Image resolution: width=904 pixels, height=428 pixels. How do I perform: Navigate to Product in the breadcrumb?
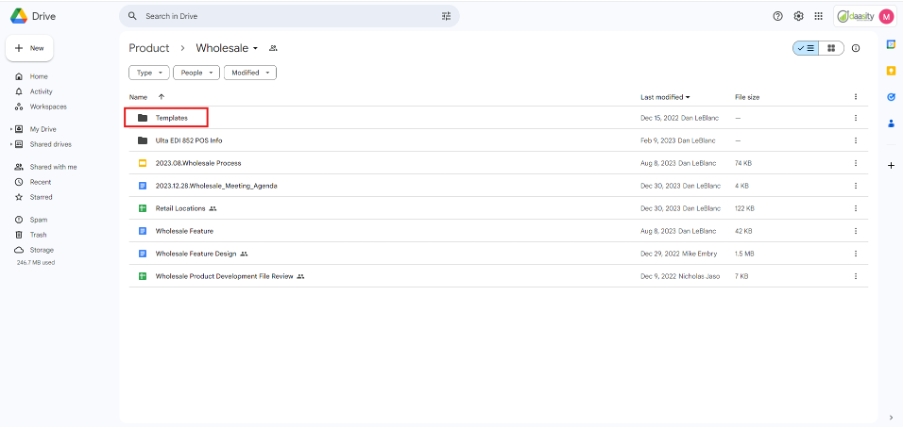coord(149,48)
